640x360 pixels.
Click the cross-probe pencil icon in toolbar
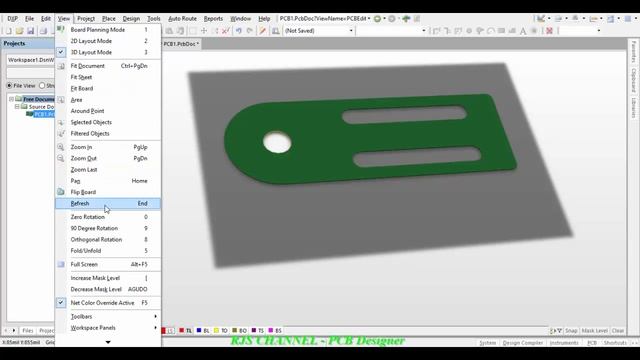pyautogui.click(x=263, y=31)
